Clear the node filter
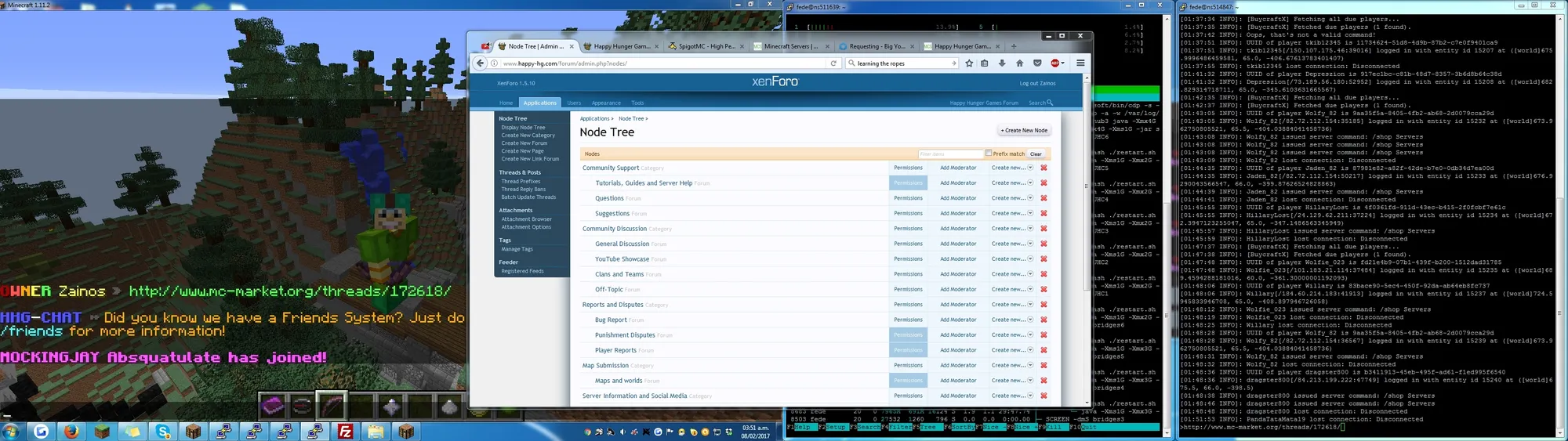The height and width of the screenshot is (441, 1568). [1036, 154]
